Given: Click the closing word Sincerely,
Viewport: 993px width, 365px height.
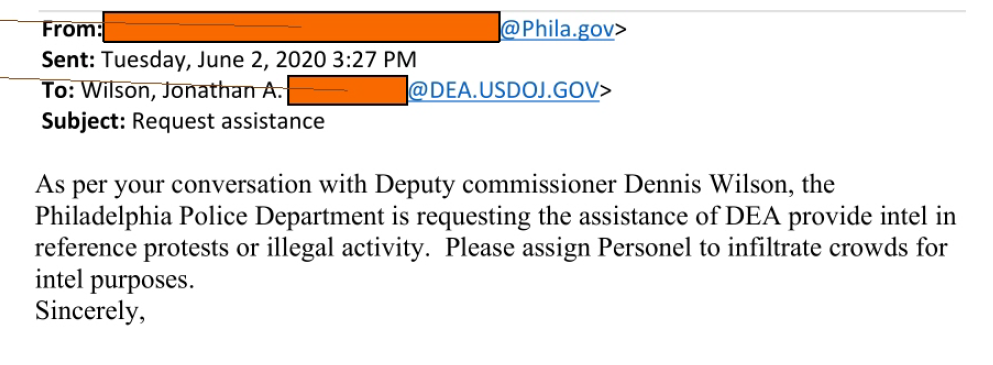Looking at the screenshot, I should 91,312.
